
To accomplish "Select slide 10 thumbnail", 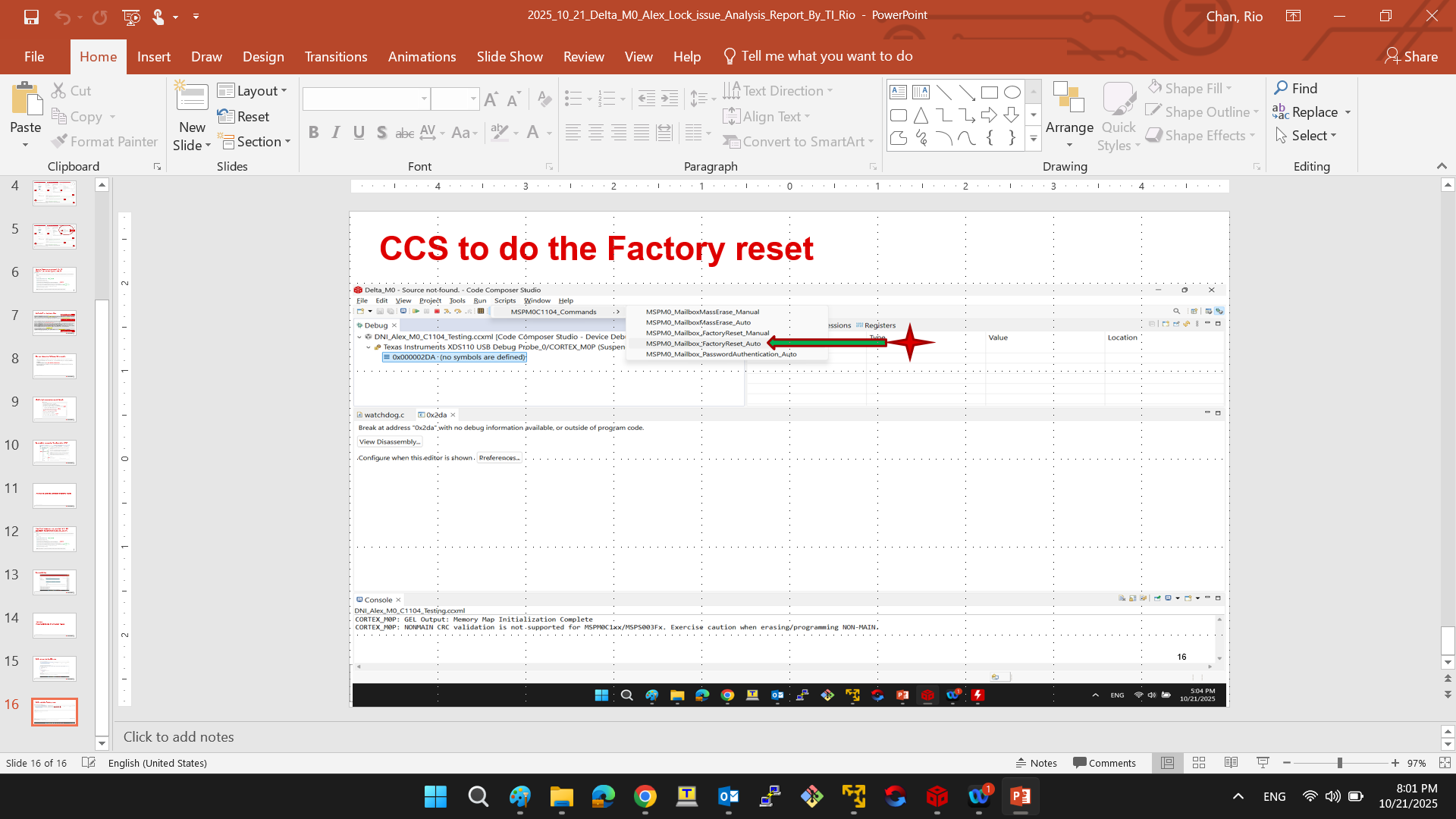I will click(x=54, y=452).
